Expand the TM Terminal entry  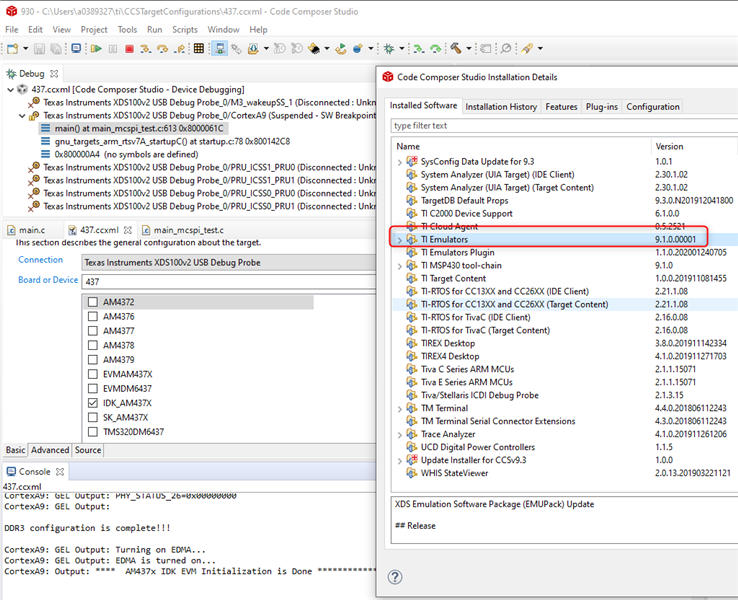pos(400,409)
